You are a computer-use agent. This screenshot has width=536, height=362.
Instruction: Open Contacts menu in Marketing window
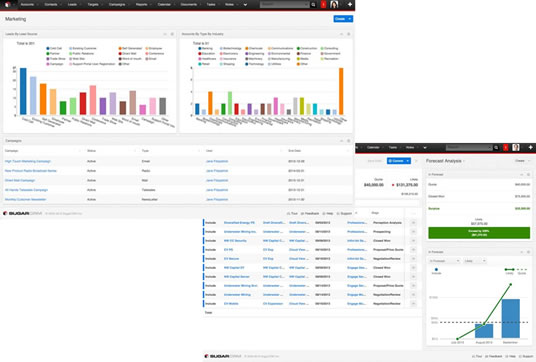coord(52,5)
